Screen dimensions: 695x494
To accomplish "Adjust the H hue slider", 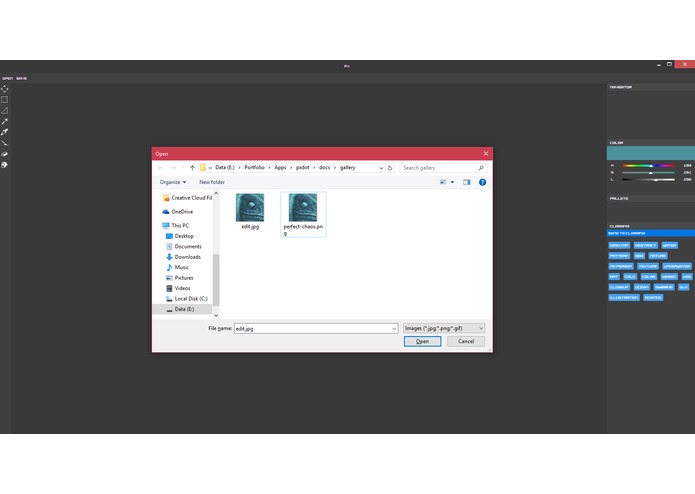I will (x=648, y=166).
